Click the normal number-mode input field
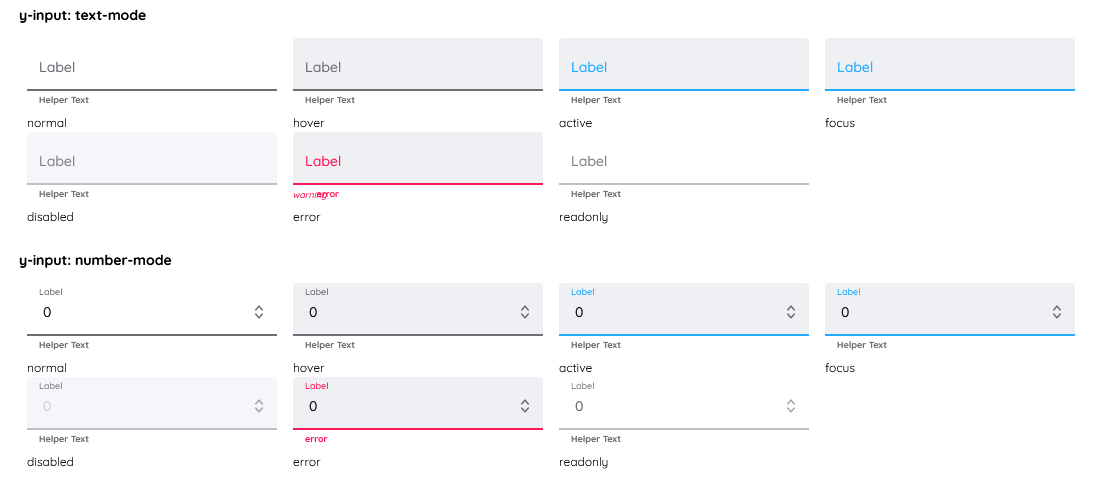1094x480 pixels. pyautogui.click(x=140, y=312)
